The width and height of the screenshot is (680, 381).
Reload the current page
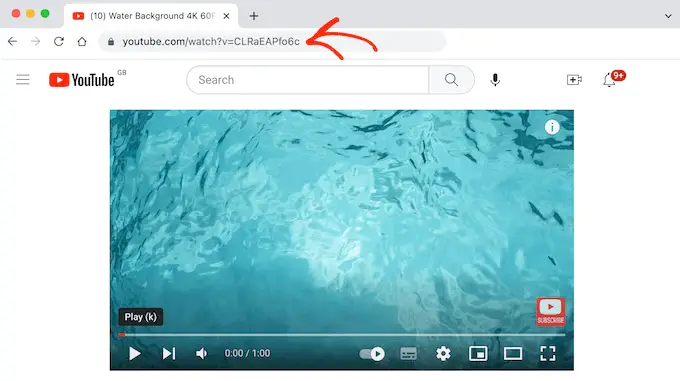[x=59, y=42]
